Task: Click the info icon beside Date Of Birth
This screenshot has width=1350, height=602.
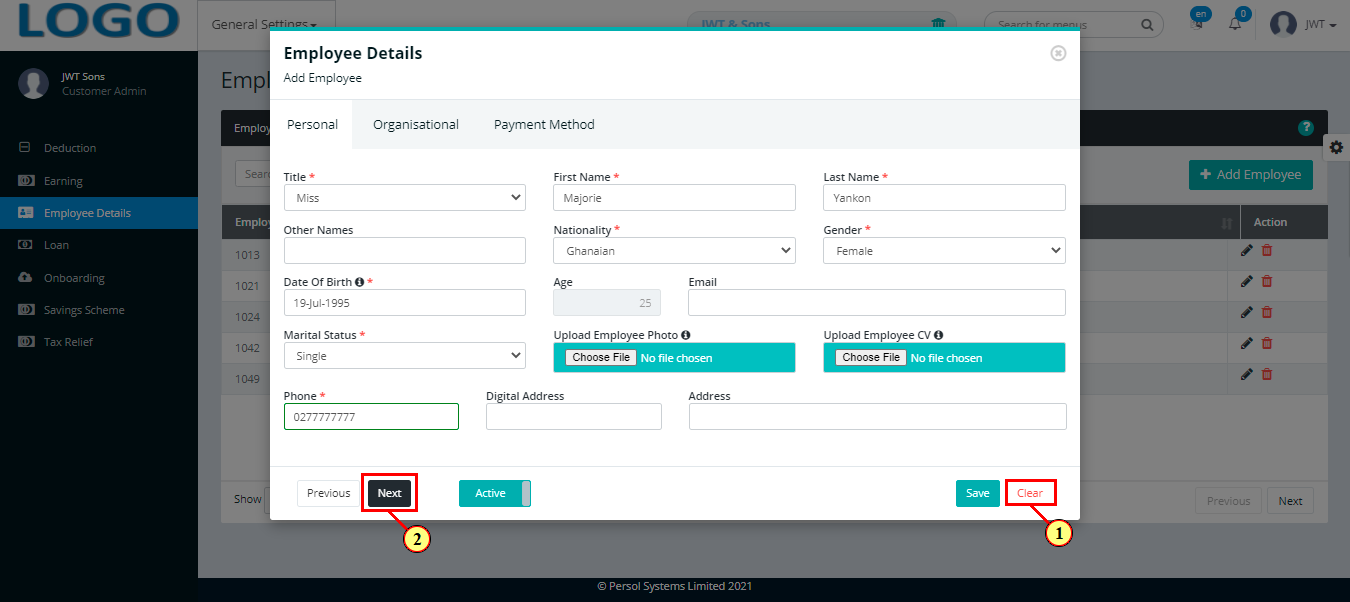Action: pos(359,283)
